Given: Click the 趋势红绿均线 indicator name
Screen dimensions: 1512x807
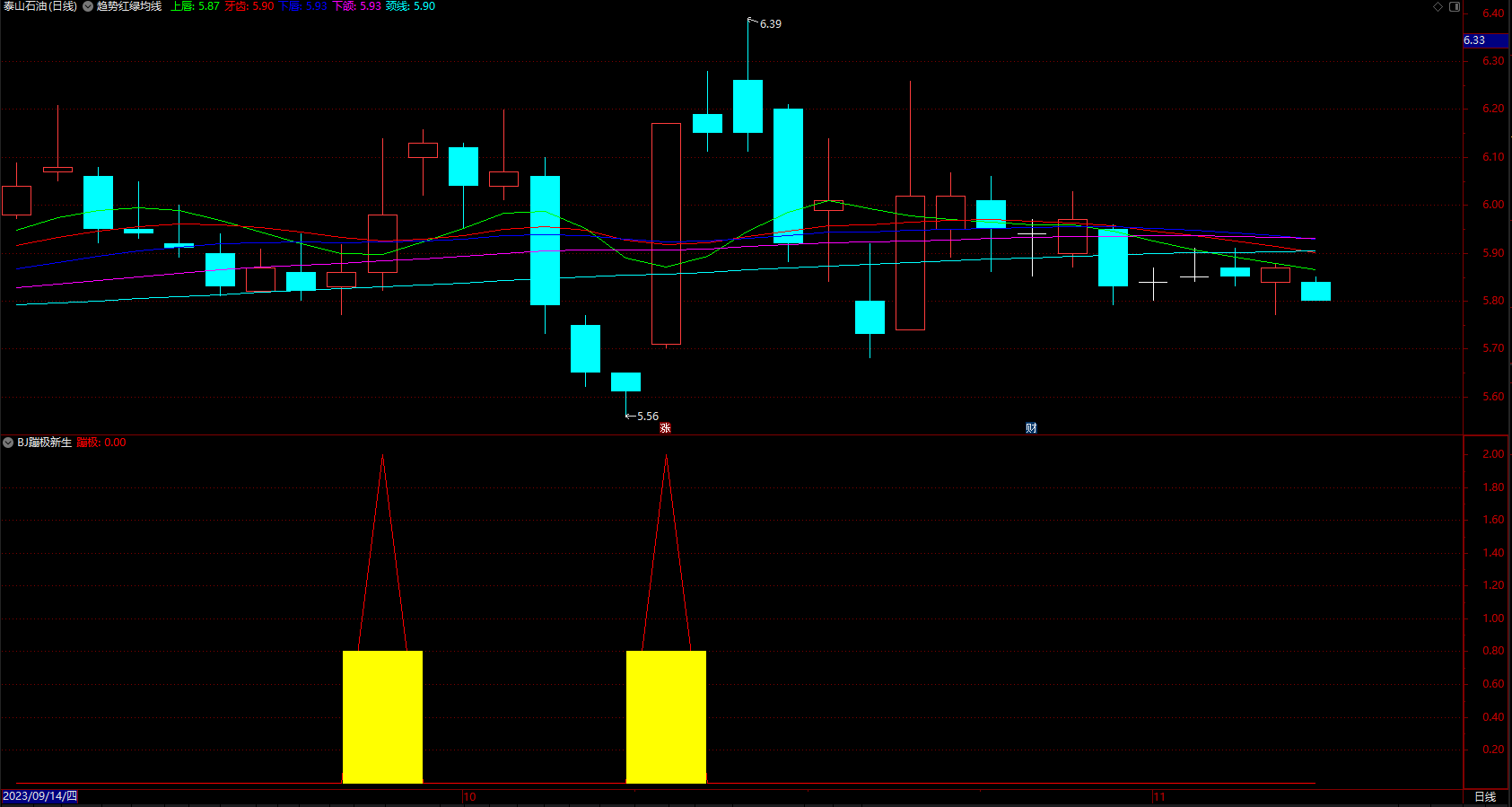Looking at the screenshot, I should coord(129,6).
